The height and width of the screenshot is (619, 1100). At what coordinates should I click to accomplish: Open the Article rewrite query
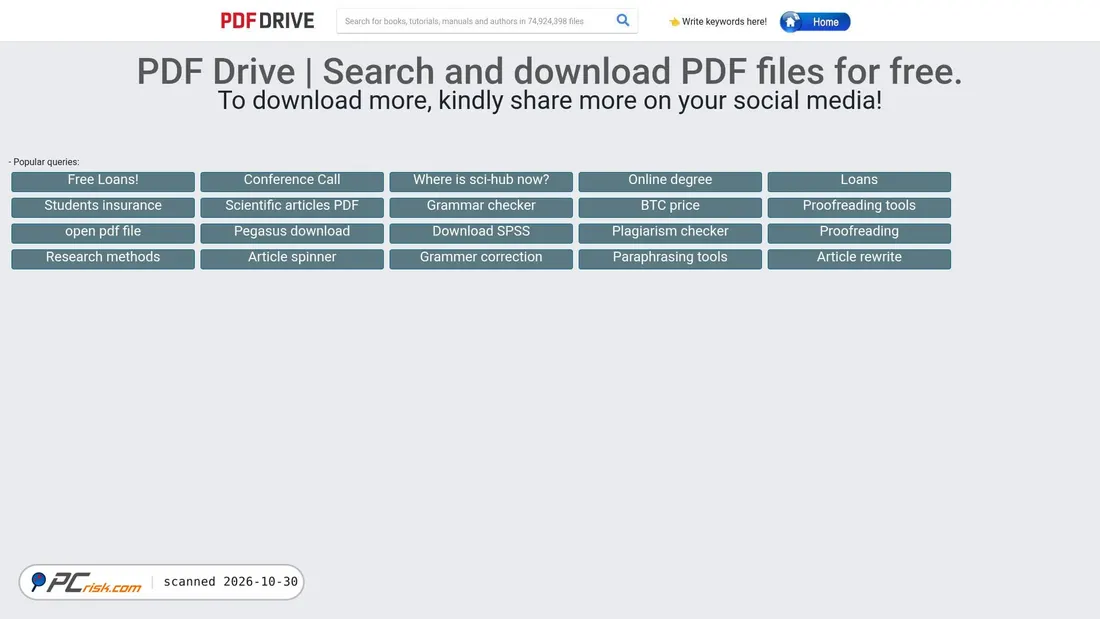[x=859, y=259]
